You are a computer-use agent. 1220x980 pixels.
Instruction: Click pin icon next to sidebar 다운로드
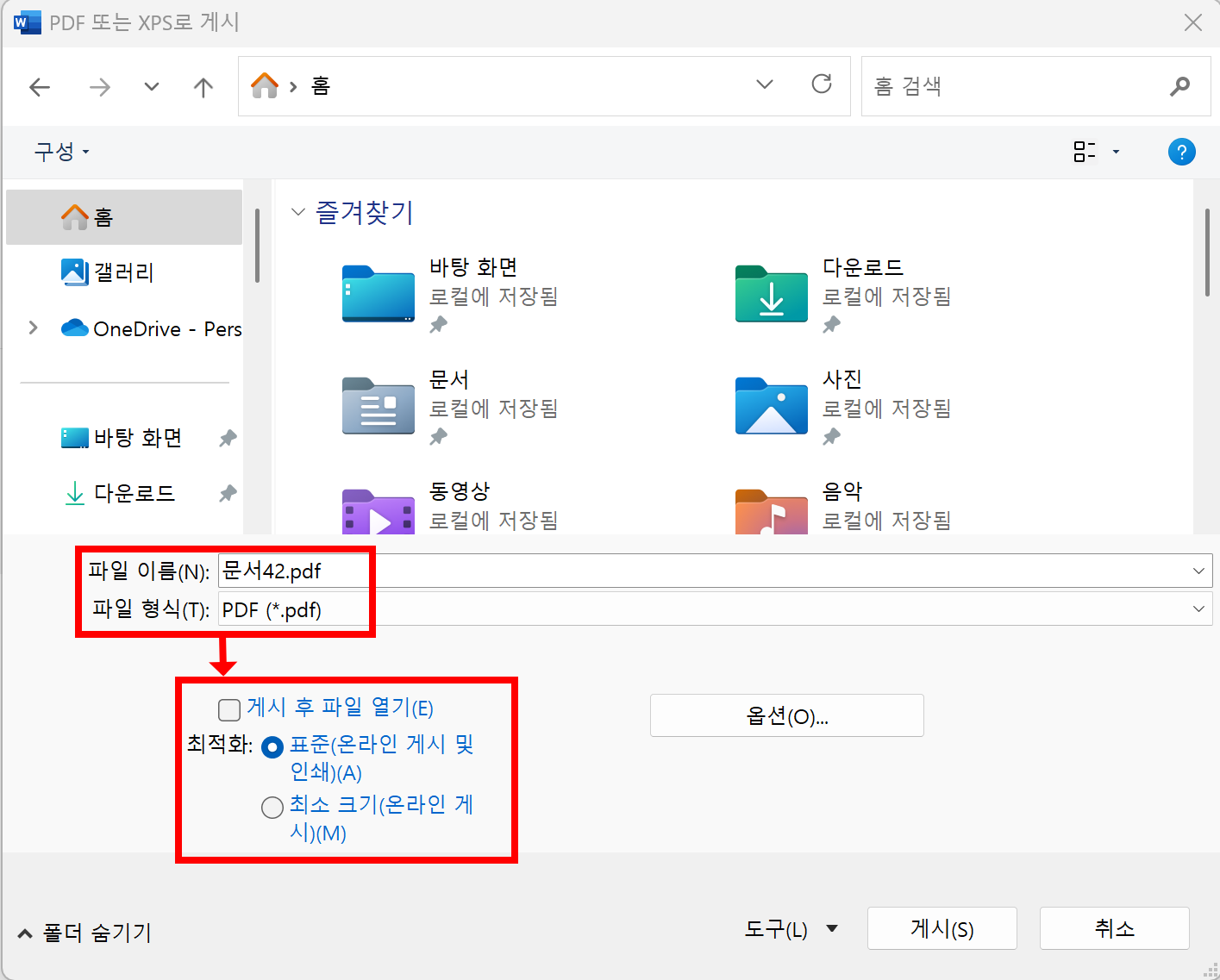click(228, 493)
